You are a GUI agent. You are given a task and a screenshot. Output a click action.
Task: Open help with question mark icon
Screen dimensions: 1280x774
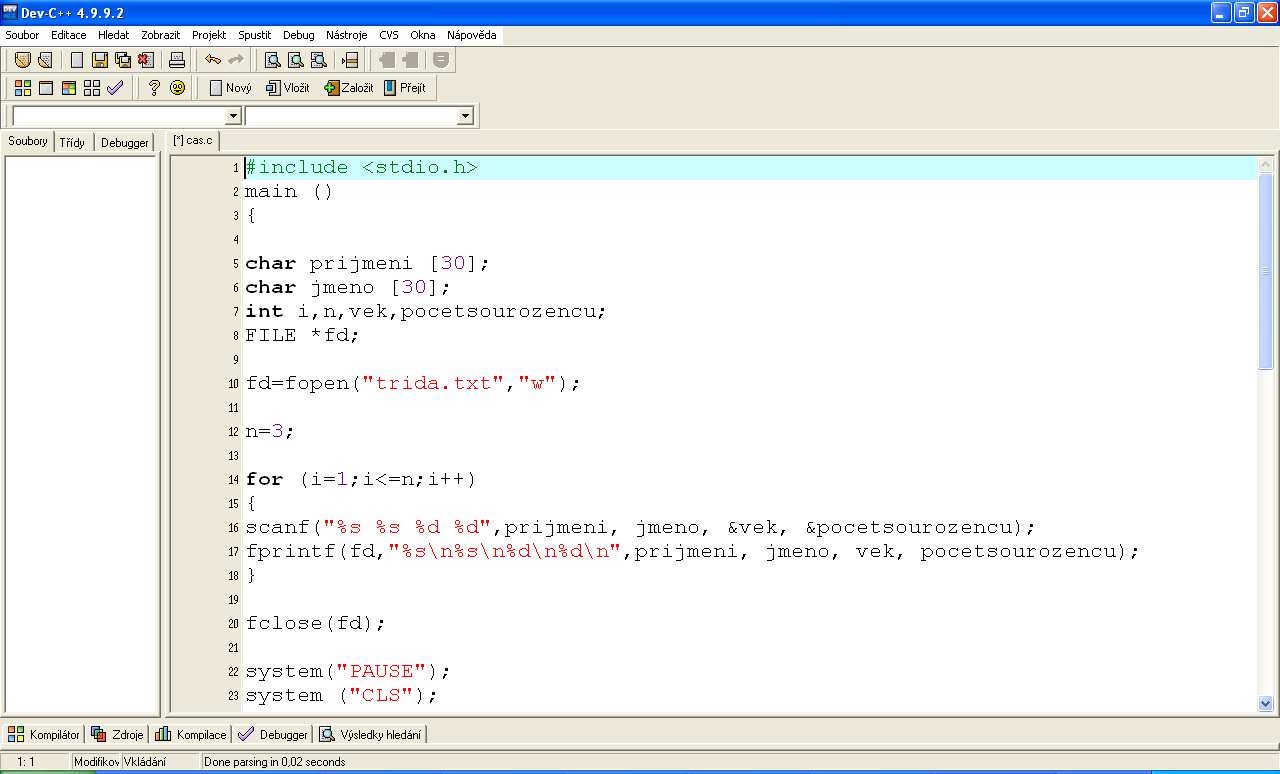tap(154, 88)
